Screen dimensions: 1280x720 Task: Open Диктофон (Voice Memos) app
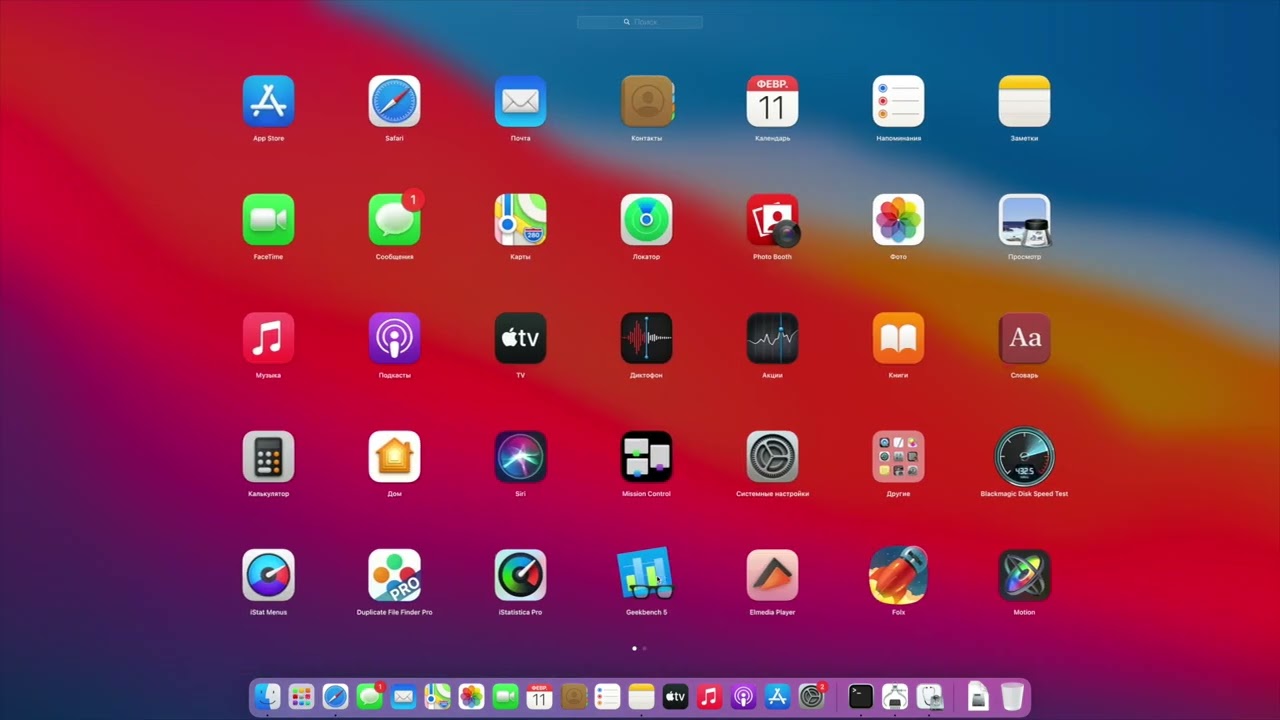click(646, 338)
